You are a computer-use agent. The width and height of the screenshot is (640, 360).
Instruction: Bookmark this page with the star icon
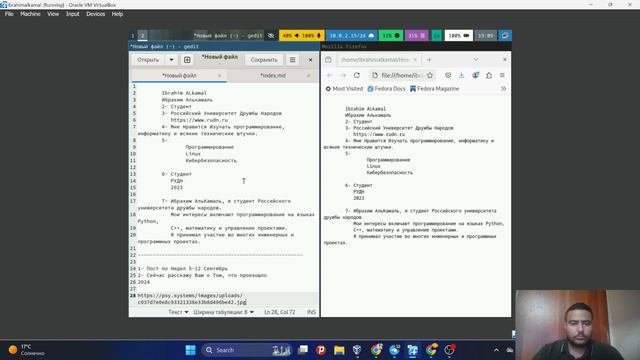(430, 76)
